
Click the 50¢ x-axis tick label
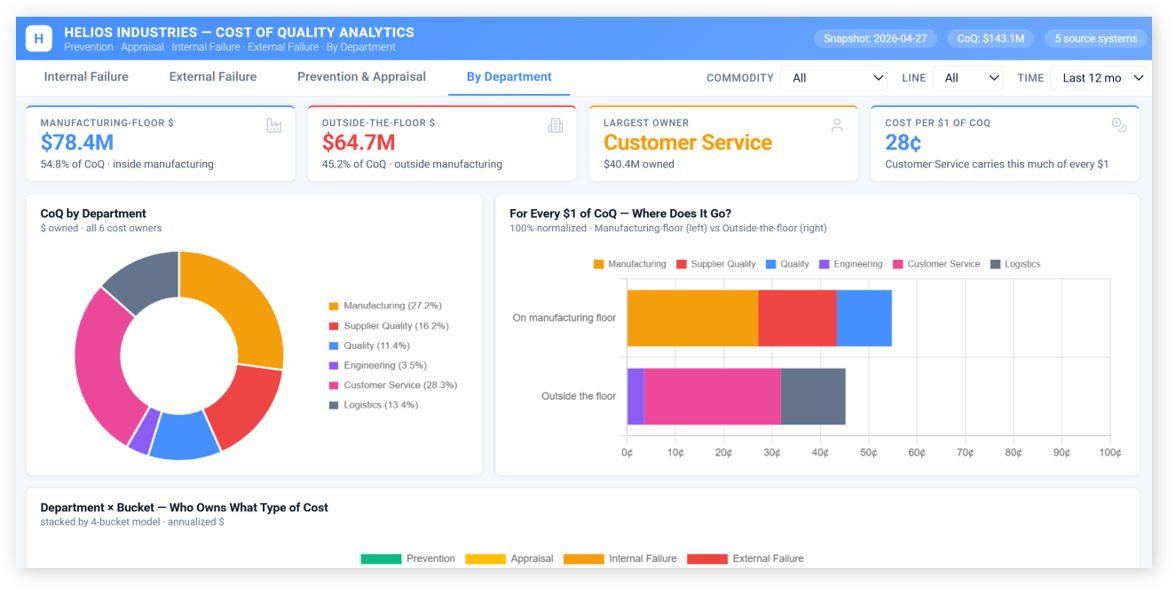(x=869, y=452)
